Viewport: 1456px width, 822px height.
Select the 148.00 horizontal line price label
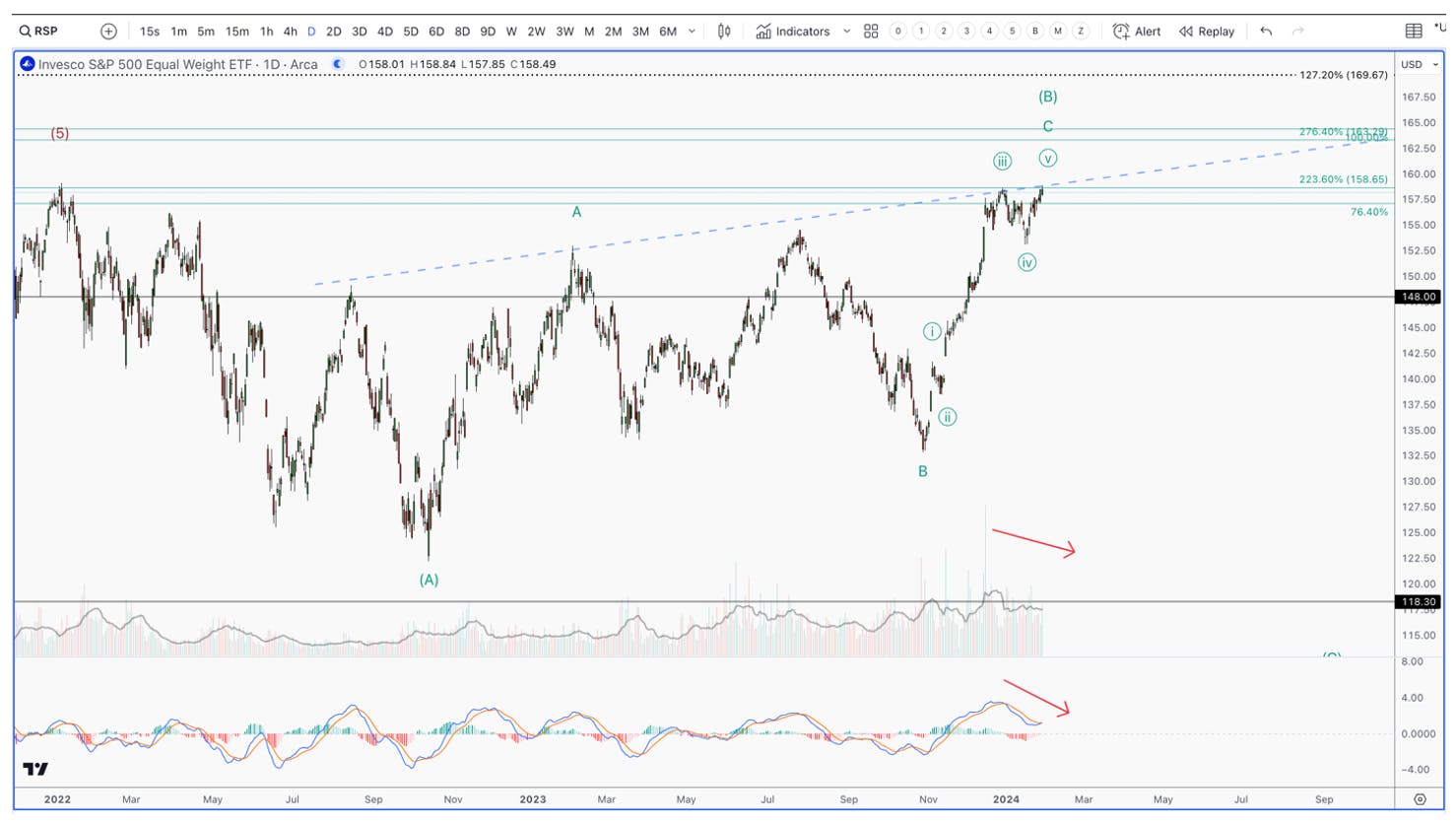click(1419, 297)
